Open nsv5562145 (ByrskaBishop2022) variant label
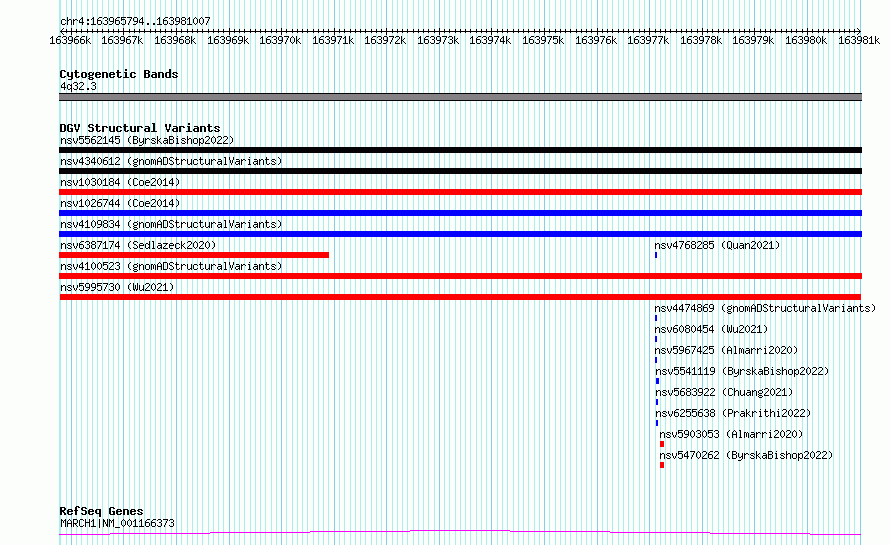The width and height of the screenshot is (890, 545). pyautogui.click(x=147, y=140)
